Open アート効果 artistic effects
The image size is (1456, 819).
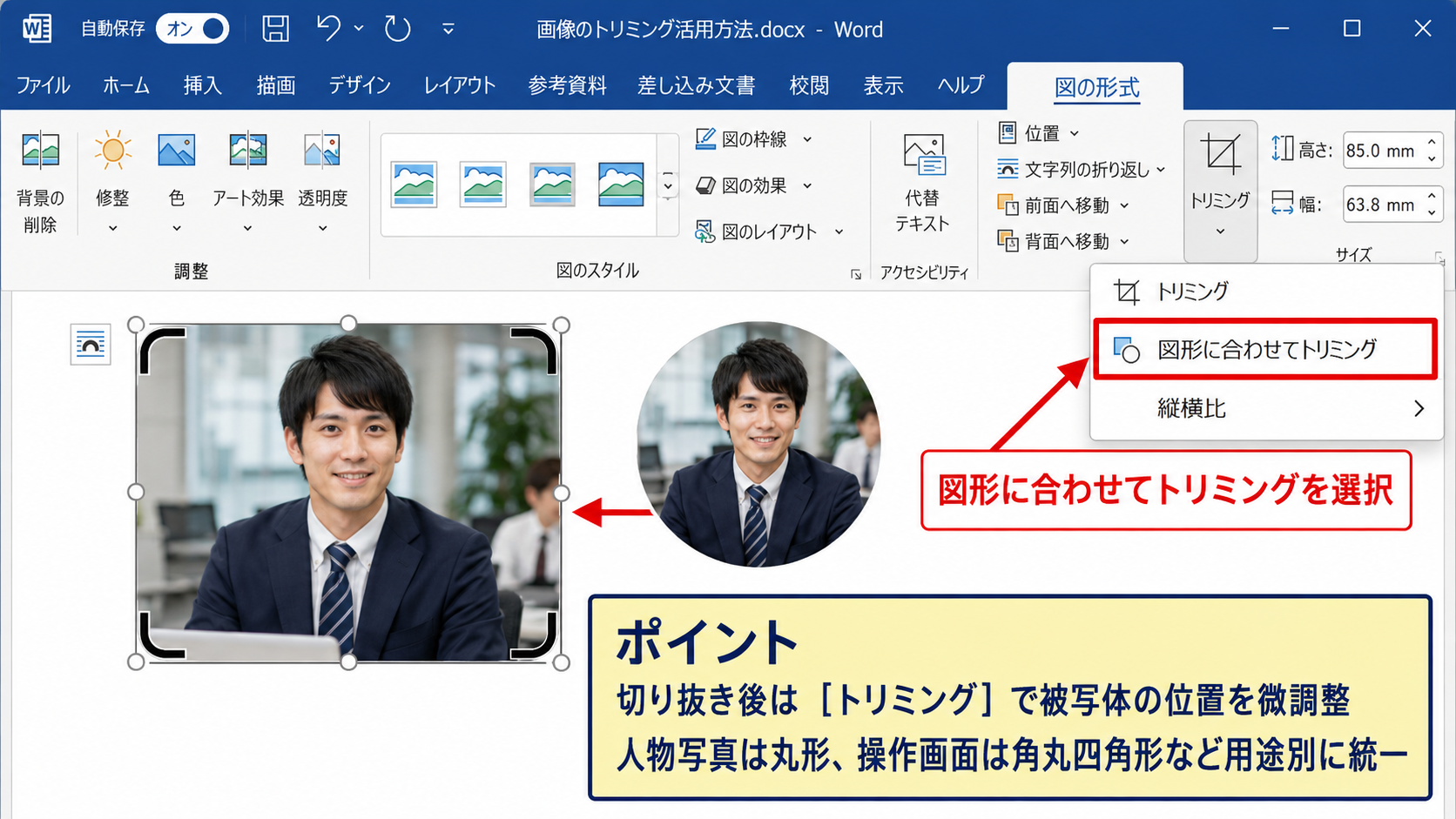(x=248, y=183)
